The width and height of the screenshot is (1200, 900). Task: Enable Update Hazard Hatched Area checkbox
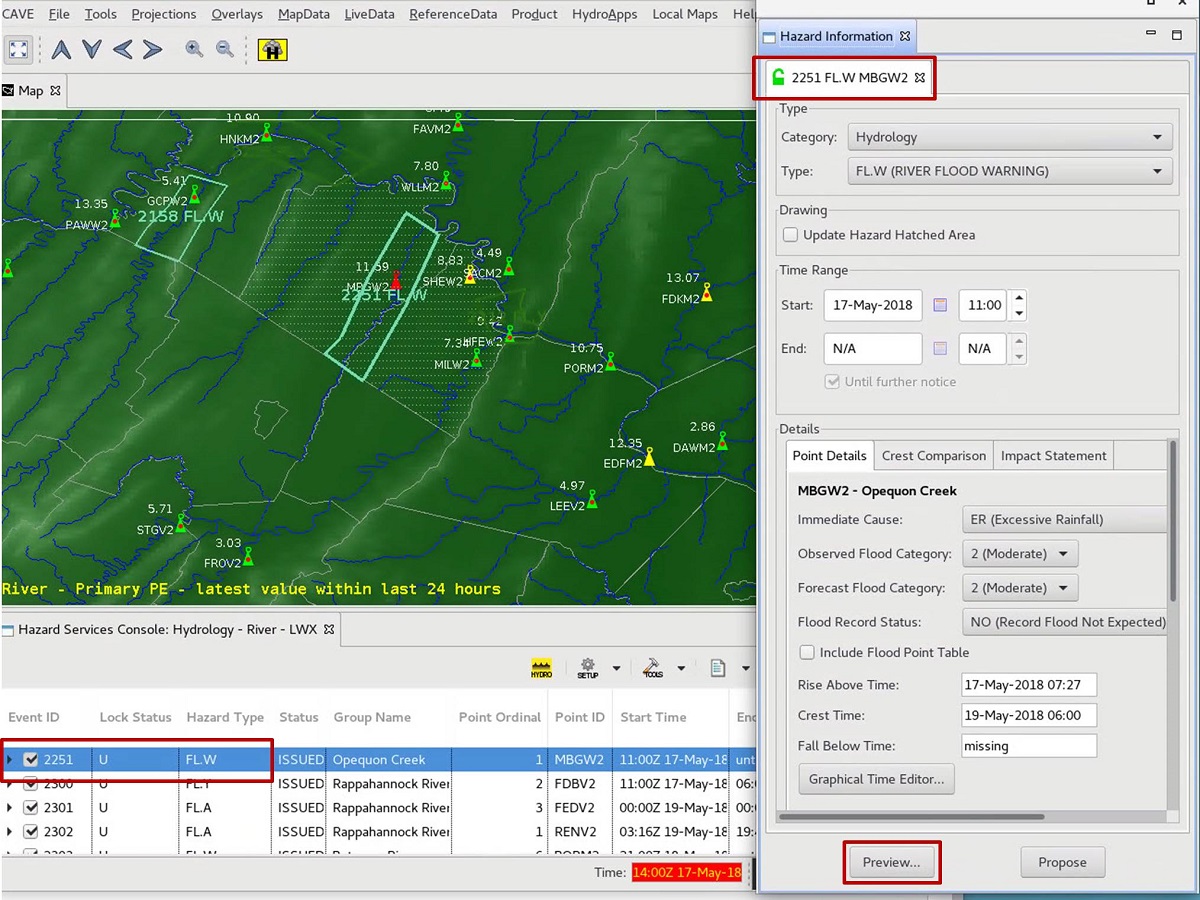click(x=791, y=235)
